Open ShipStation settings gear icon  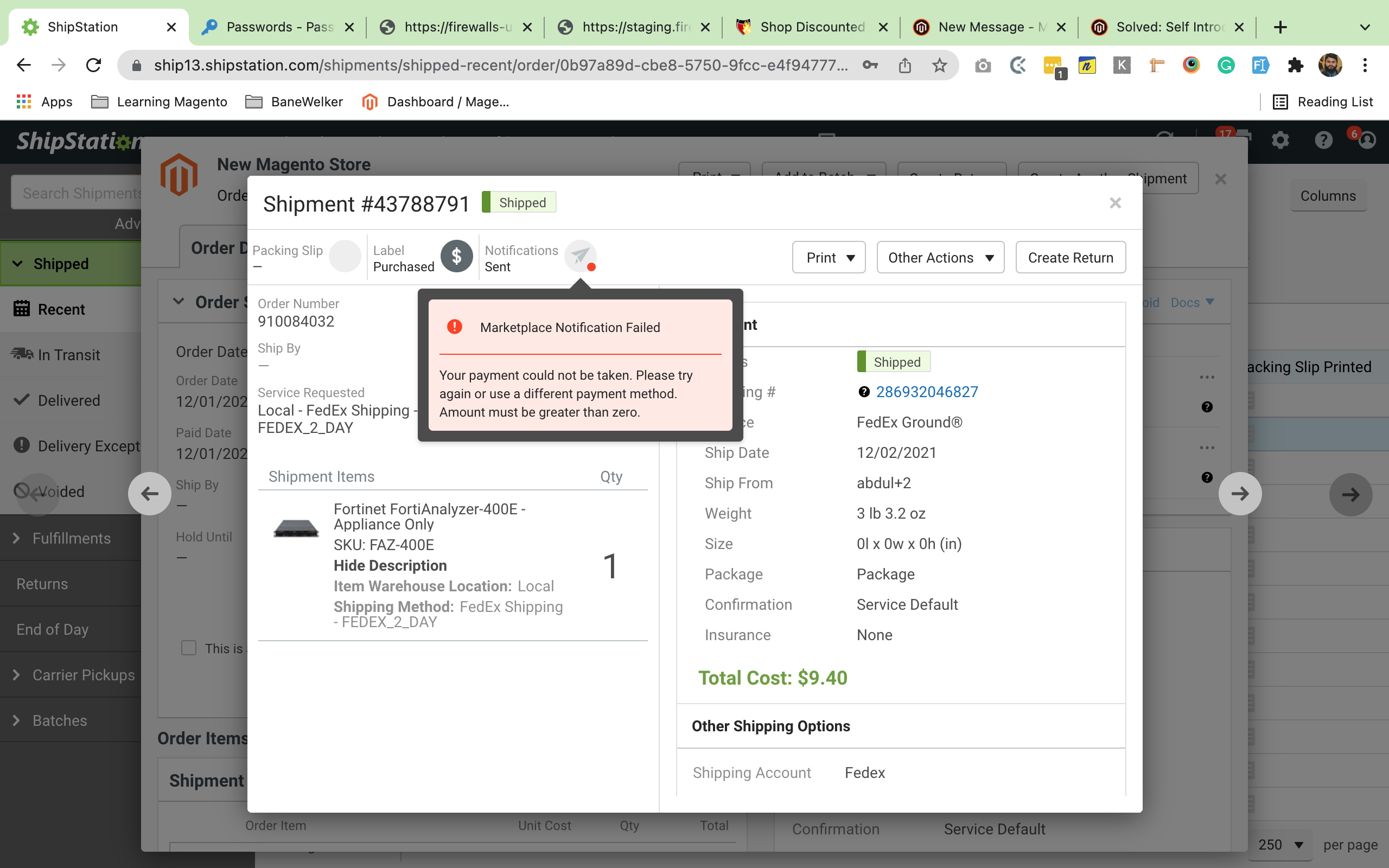pyautogui.click(x=1280, y=139)
